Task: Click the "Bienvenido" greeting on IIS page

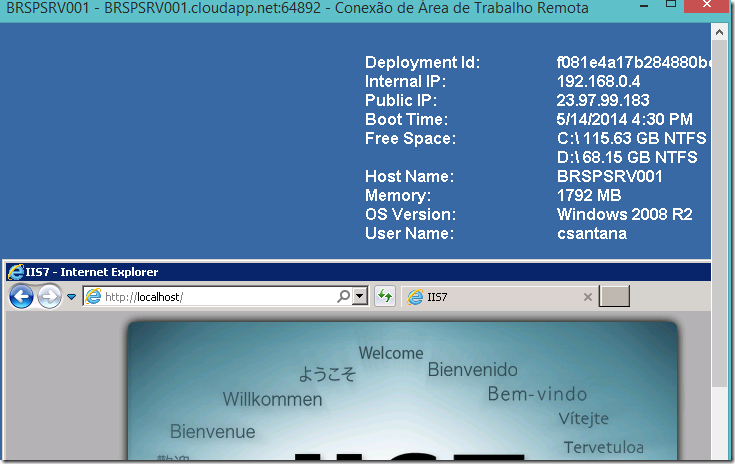Action: coord(473,370)
